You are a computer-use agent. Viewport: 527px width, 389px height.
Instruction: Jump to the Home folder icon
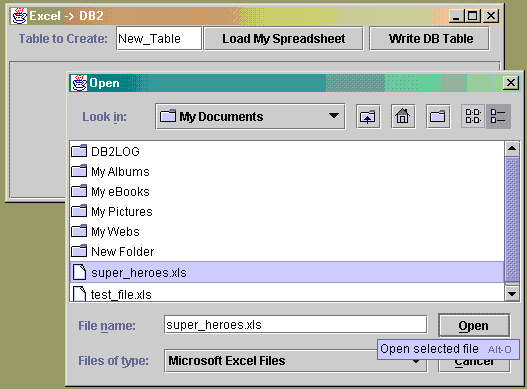click(x=403, y=117)
